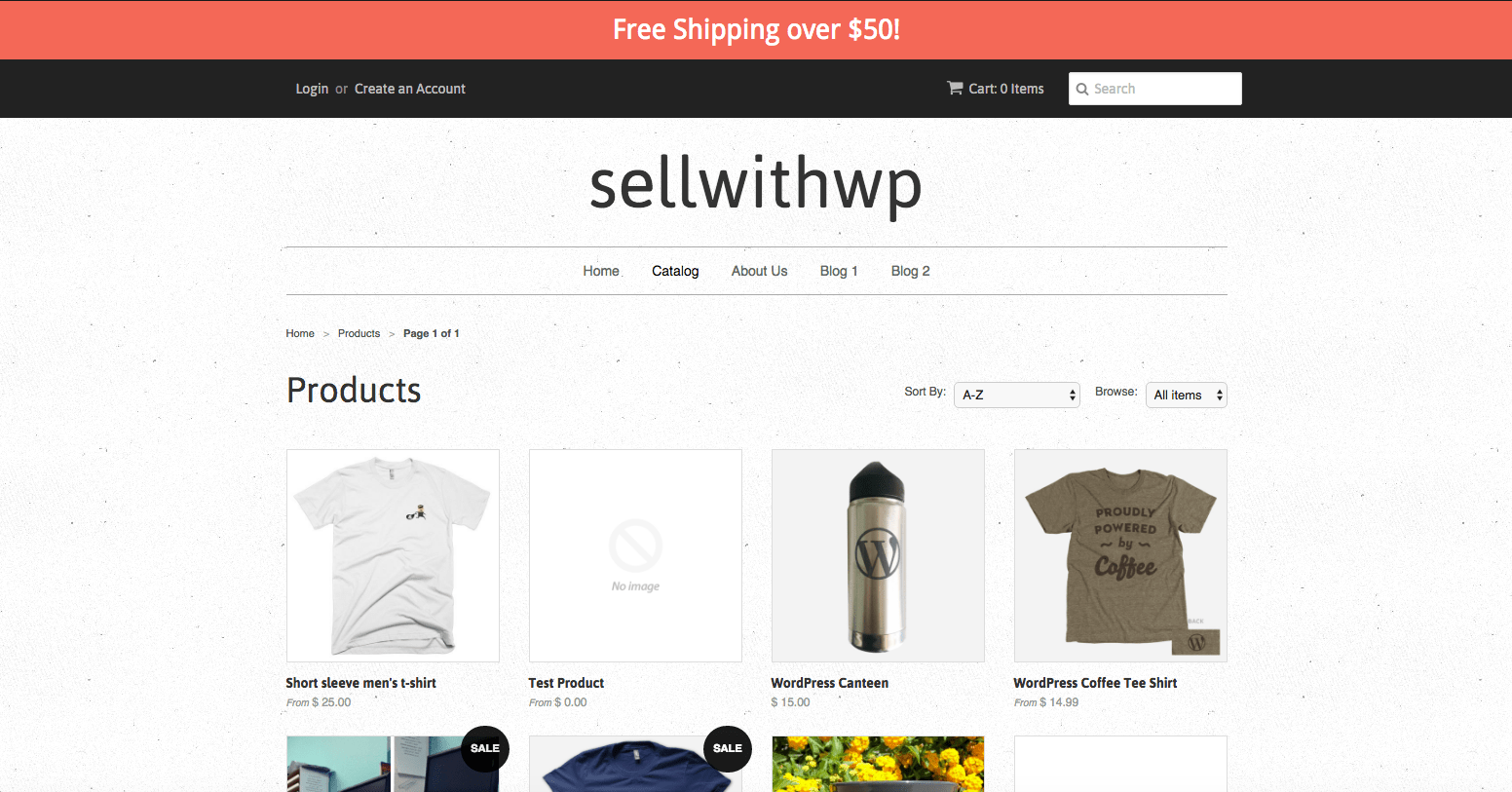Image resolution: width=1512 pixels, height=792 pixels.
Task: Open Blog 1 from navigation
Action: click(x=839, y=271)
